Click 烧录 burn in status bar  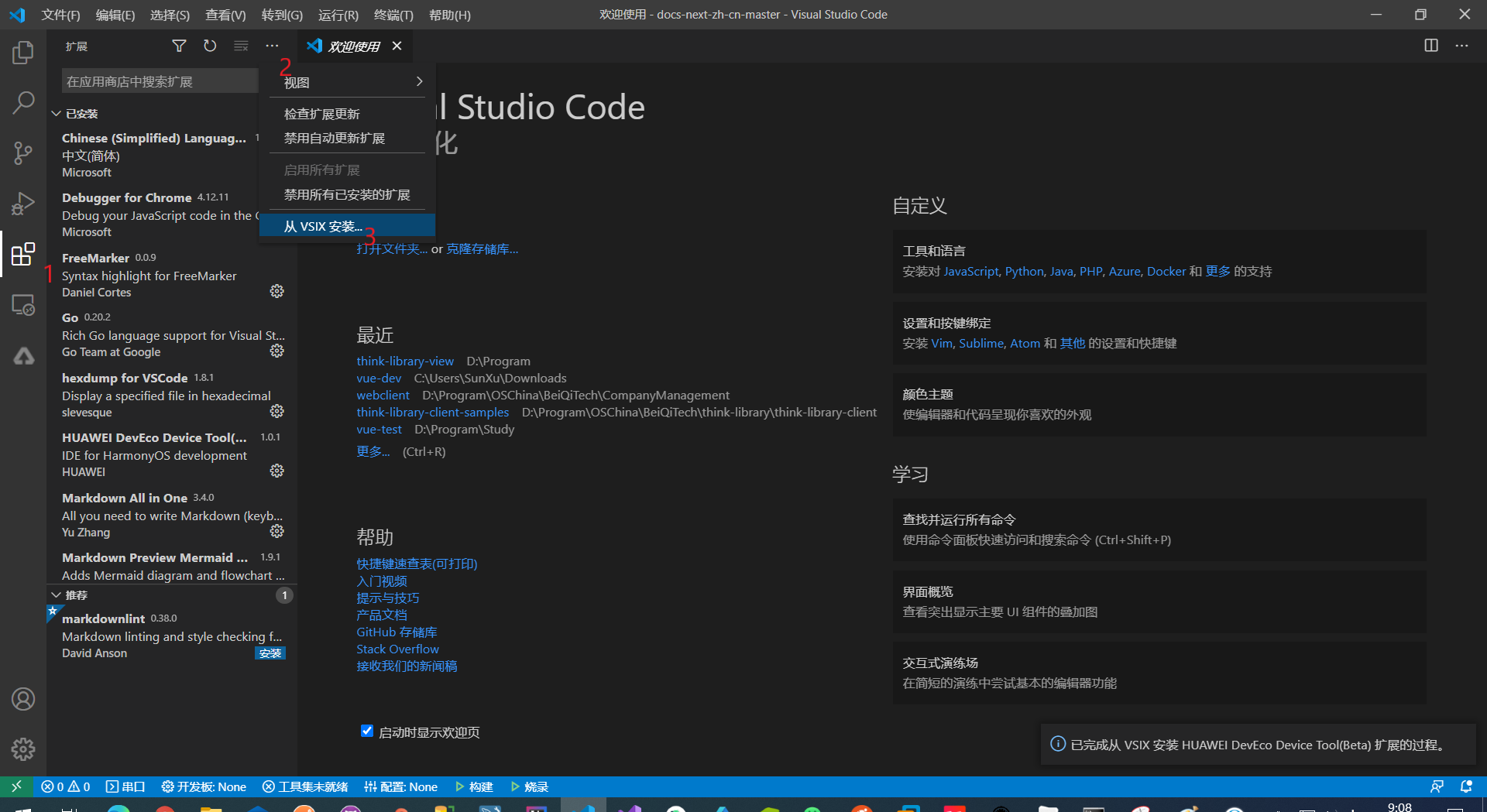click(x=530, y=786)
